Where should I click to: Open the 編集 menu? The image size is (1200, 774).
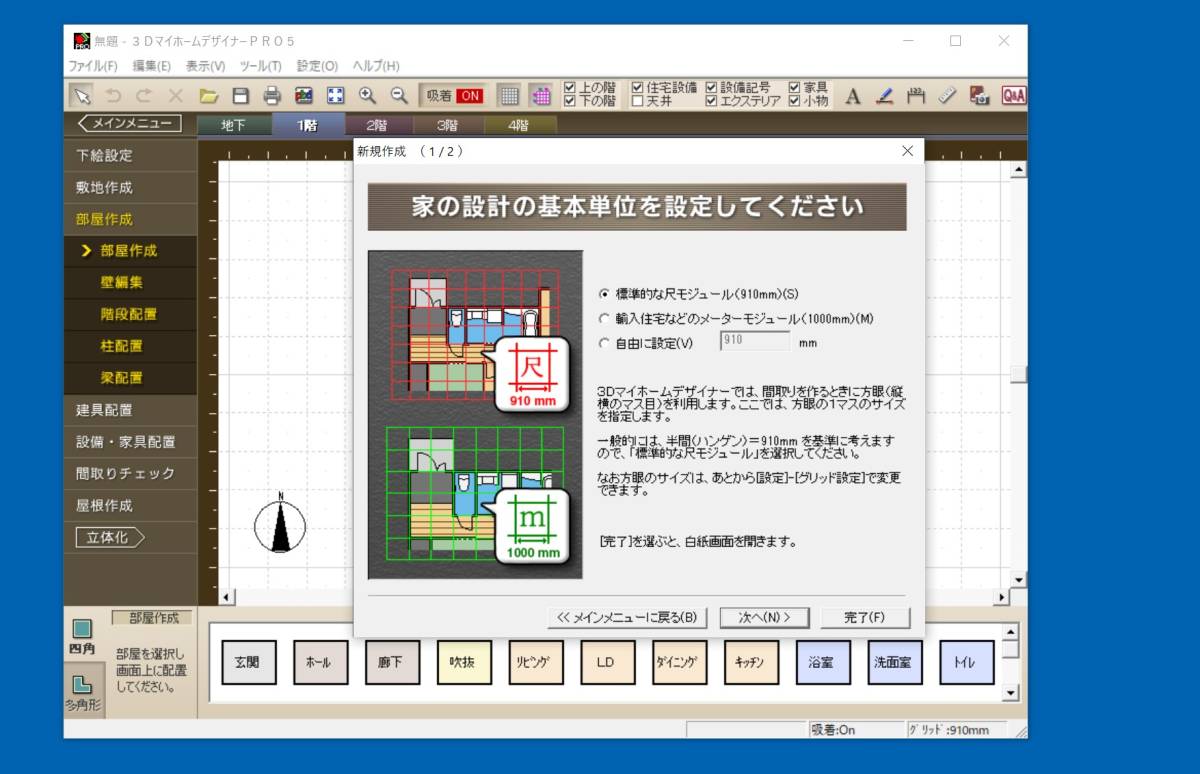151,66
